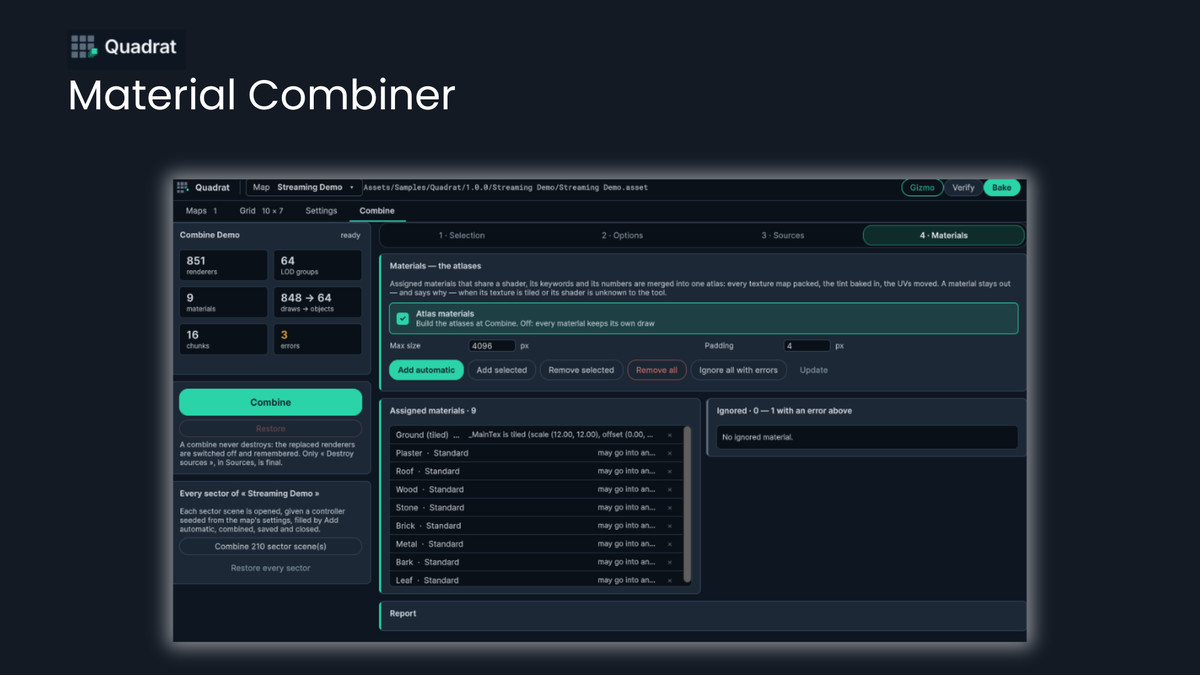Click the Remove all button

pyautogui.click(x=657, y=370)
